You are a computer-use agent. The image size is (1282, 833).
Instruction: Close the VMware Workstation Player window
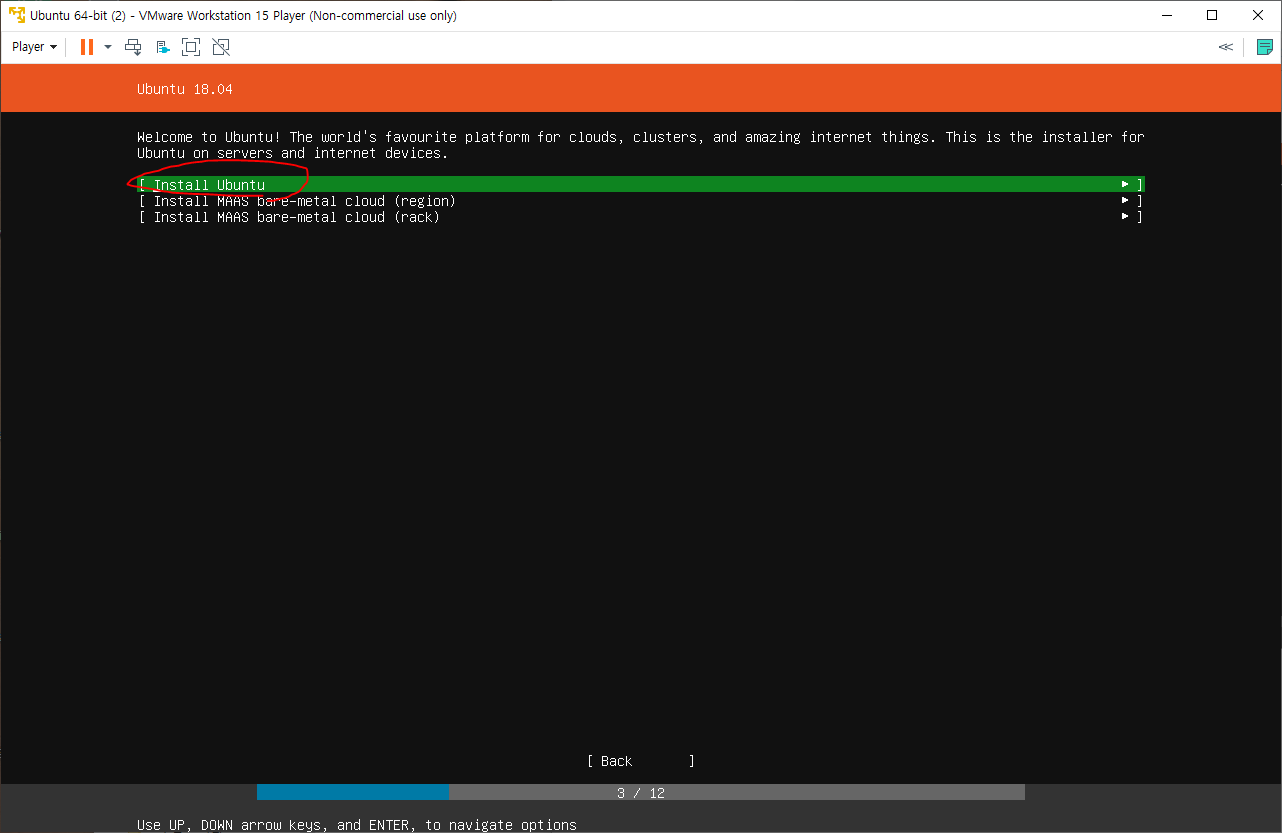pos(1258,15)
